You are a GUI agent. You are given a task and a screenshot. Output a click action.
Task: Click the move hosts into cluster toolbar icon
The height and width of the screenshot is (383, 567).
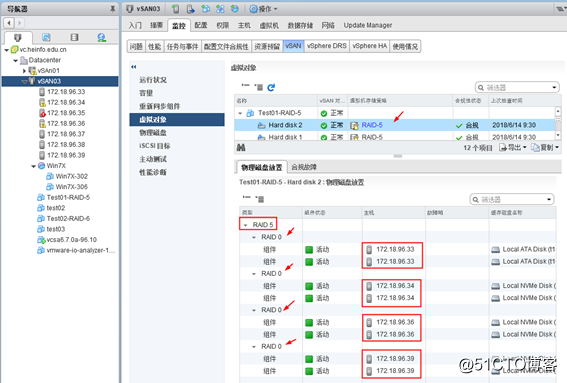(x=191, y=9)
